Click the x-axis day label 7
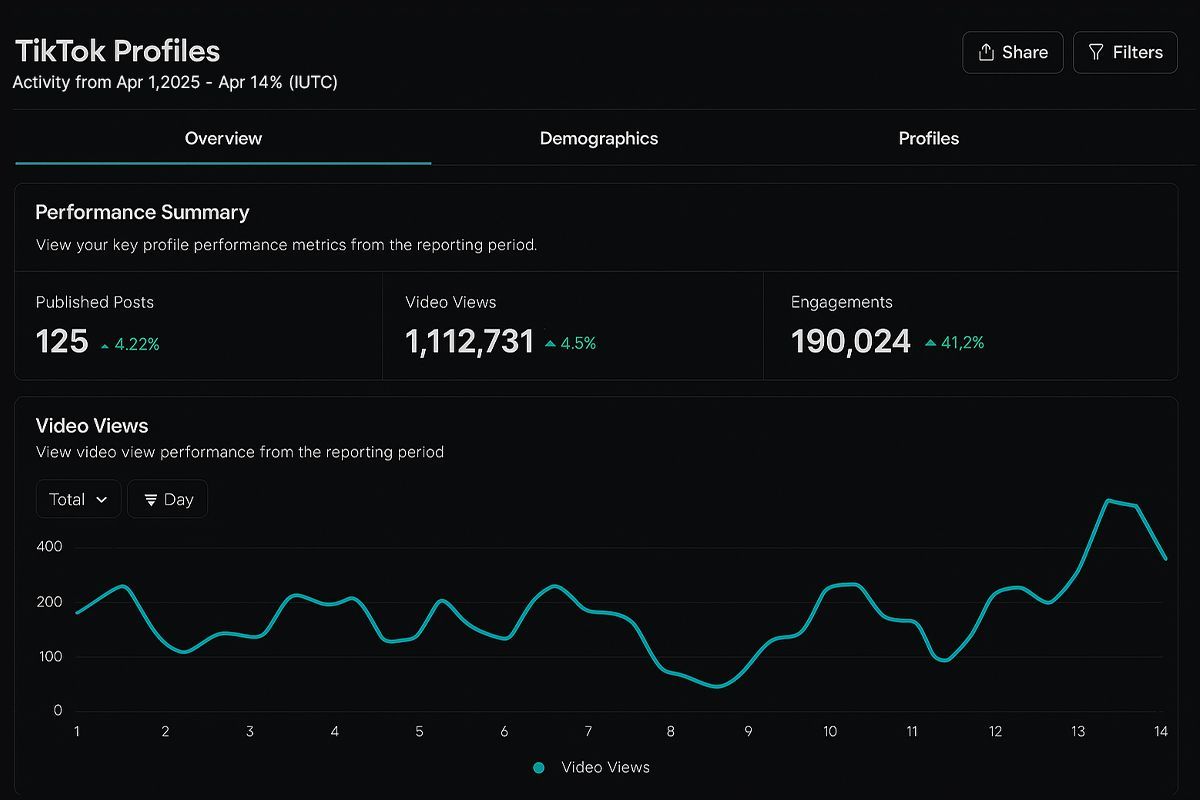This screenshot has height=800, width=1200. coord(588,731)
